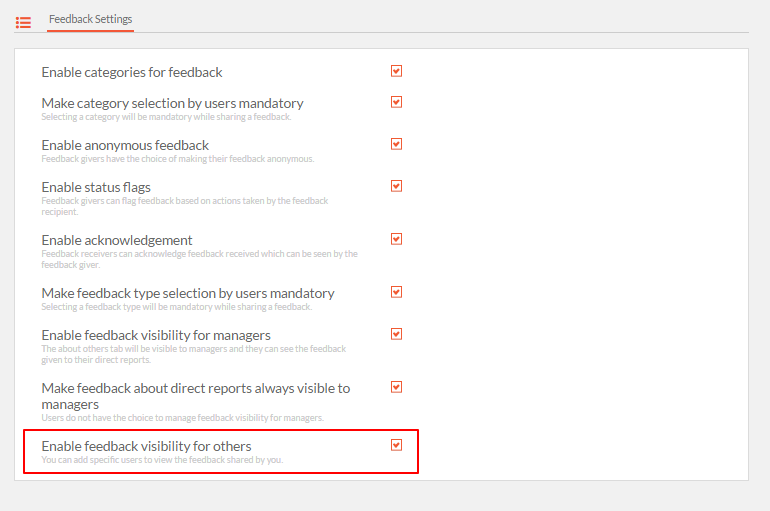Toggle Enable feedback visibility for others checkbox
Viewport: 770px width, 511px height.
point(396,445)
